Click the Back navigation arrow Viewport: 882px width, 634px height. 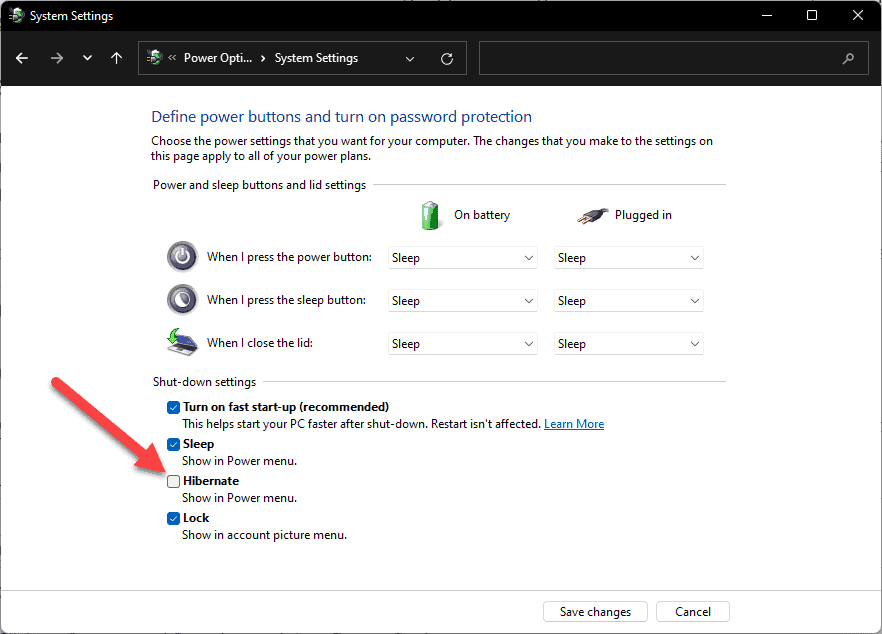point(22,58)
